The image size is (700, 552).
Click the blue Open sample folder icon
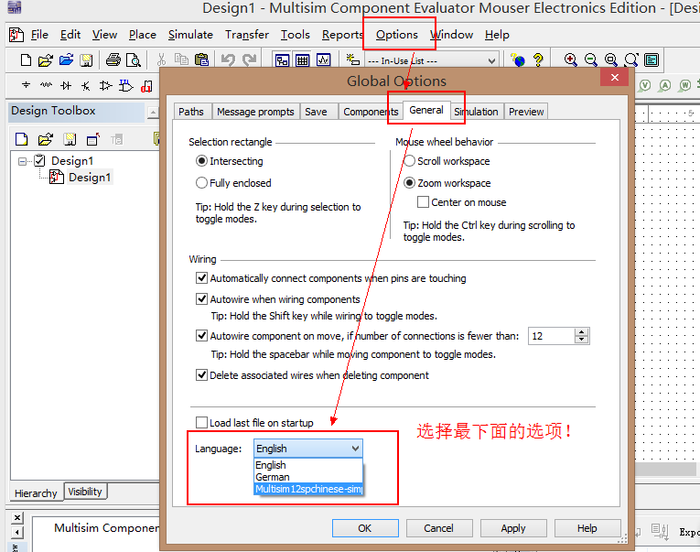[66, 59]
